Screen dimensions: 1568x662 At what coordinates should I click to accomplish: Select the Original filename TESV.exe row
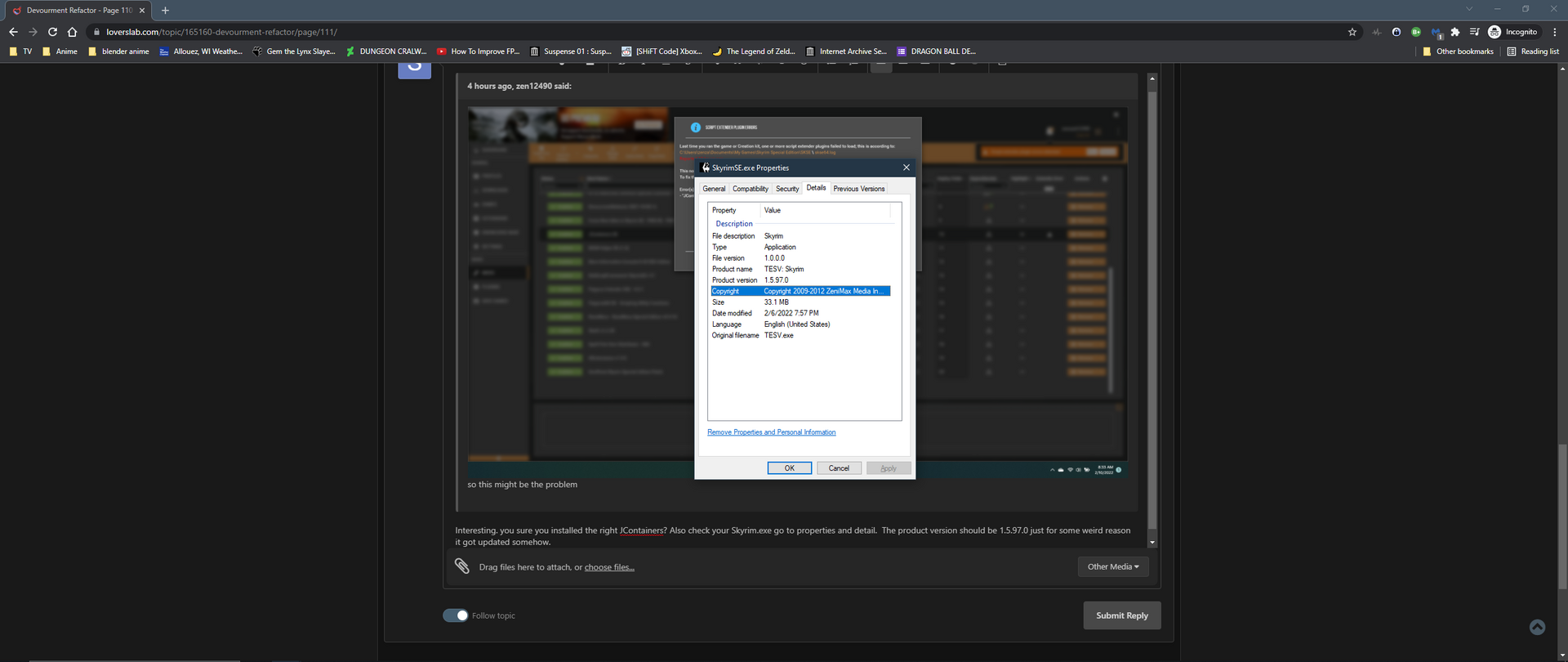pos(800,335)
